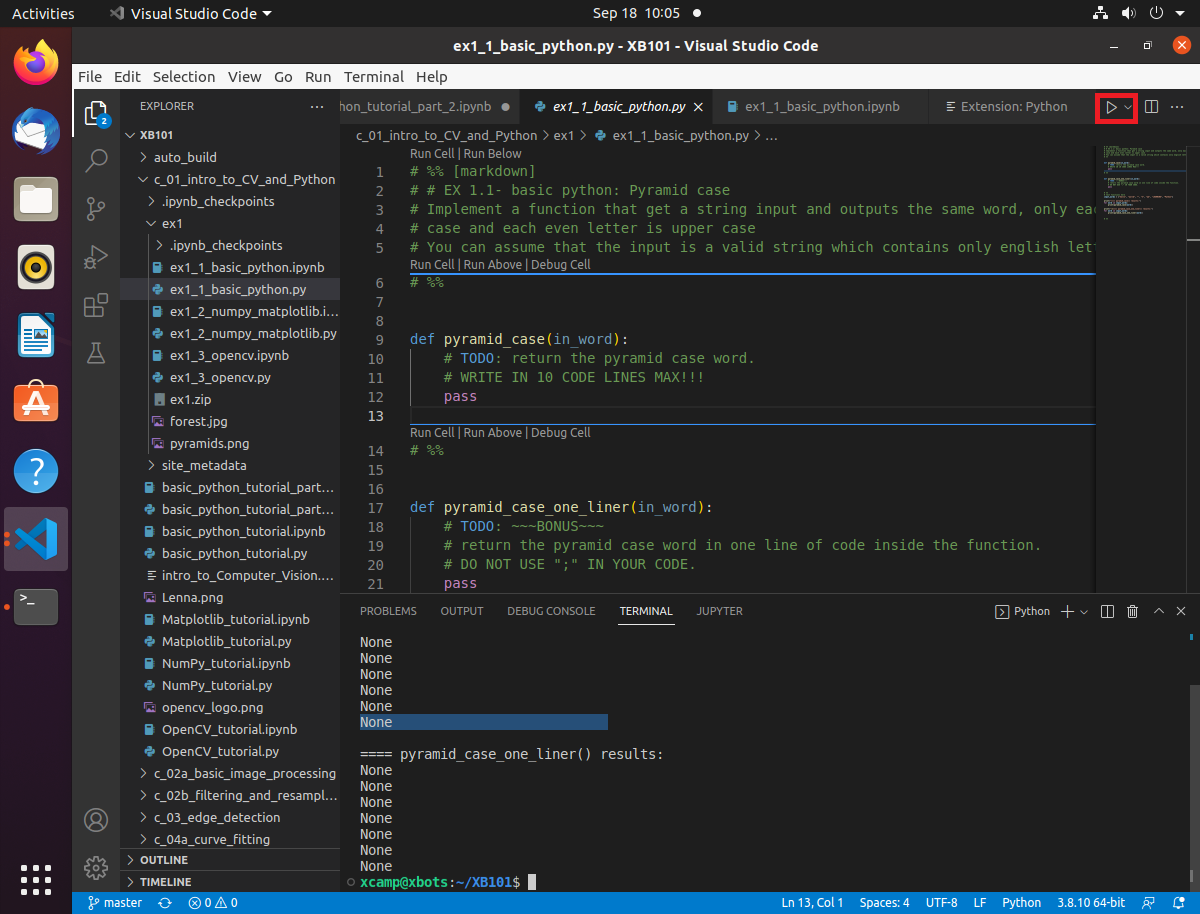Switch to the JUPYTER panel tab

point(720,611)
